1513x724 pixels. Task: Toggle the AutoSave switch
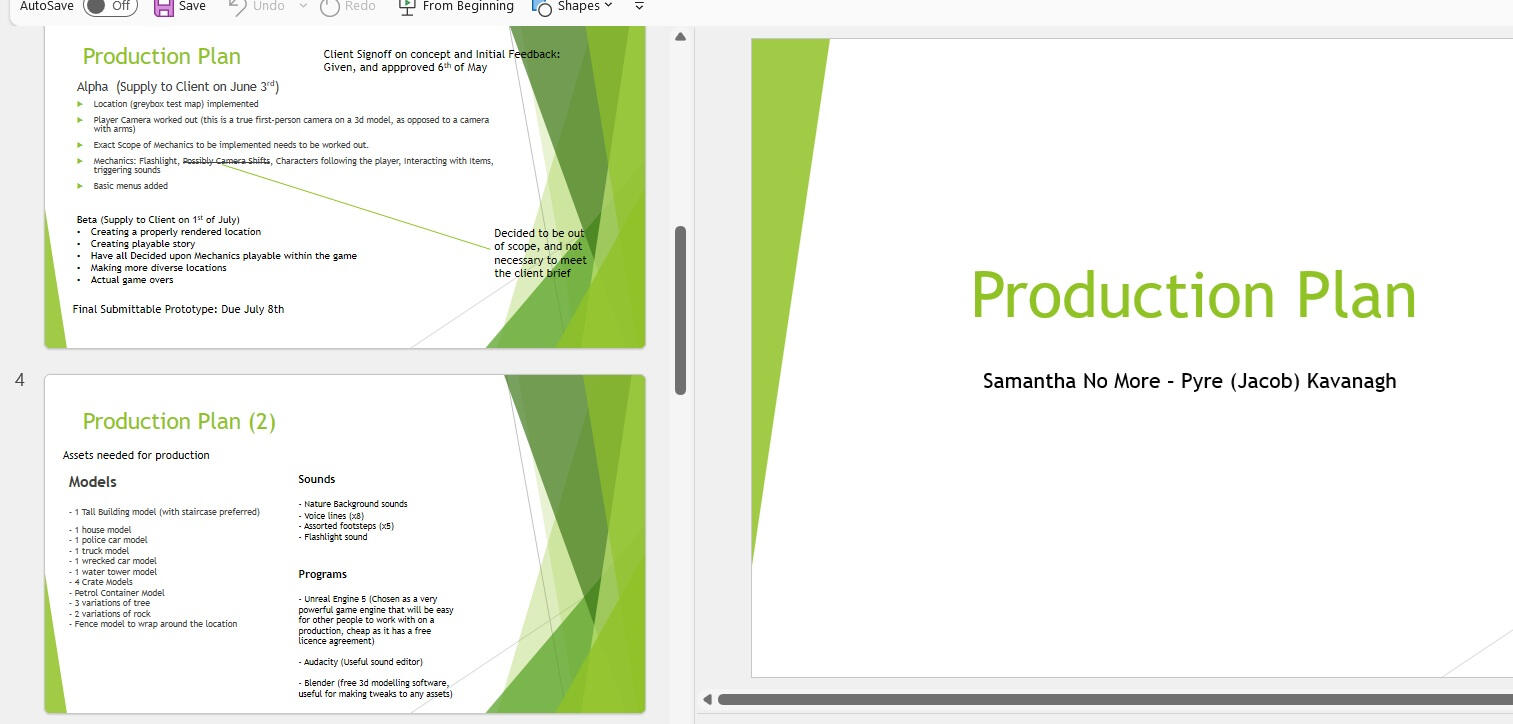coord(109,6)
